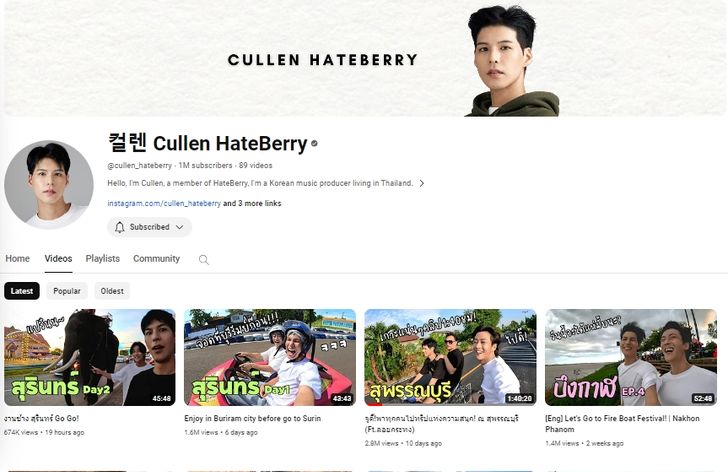Click the verified badge beside Cullen HateBerry
This screenshot has height=472, width=728.
(x=314, y=143)
